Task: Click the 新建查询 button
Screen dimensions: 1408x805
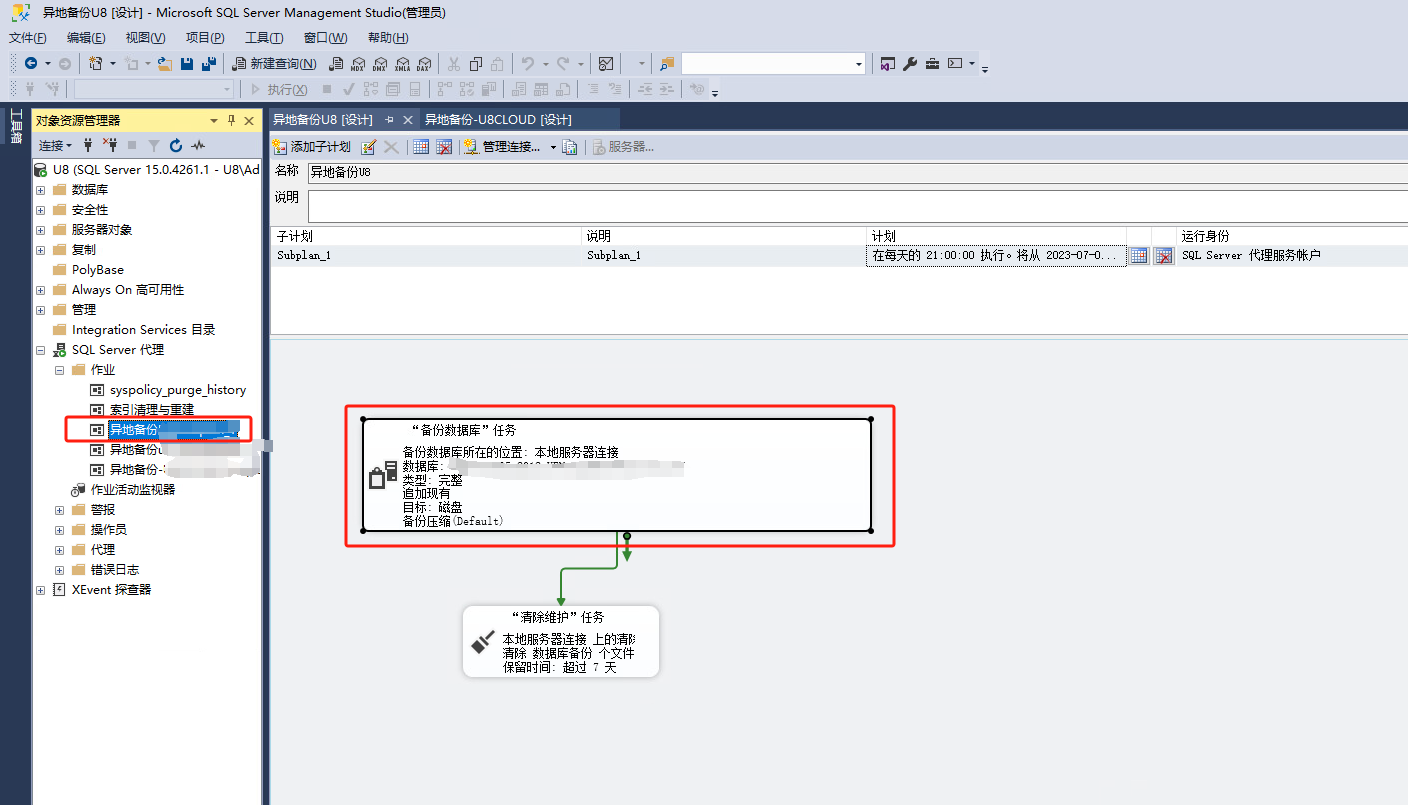Action: pos(274,64)
